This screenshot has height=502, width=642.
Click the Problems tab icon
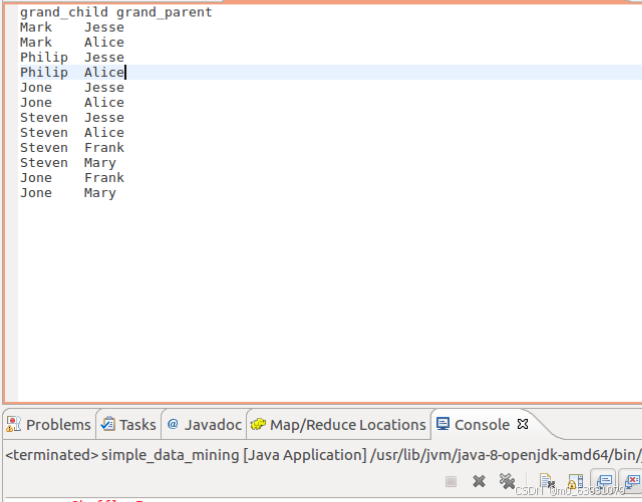(14, 424)
